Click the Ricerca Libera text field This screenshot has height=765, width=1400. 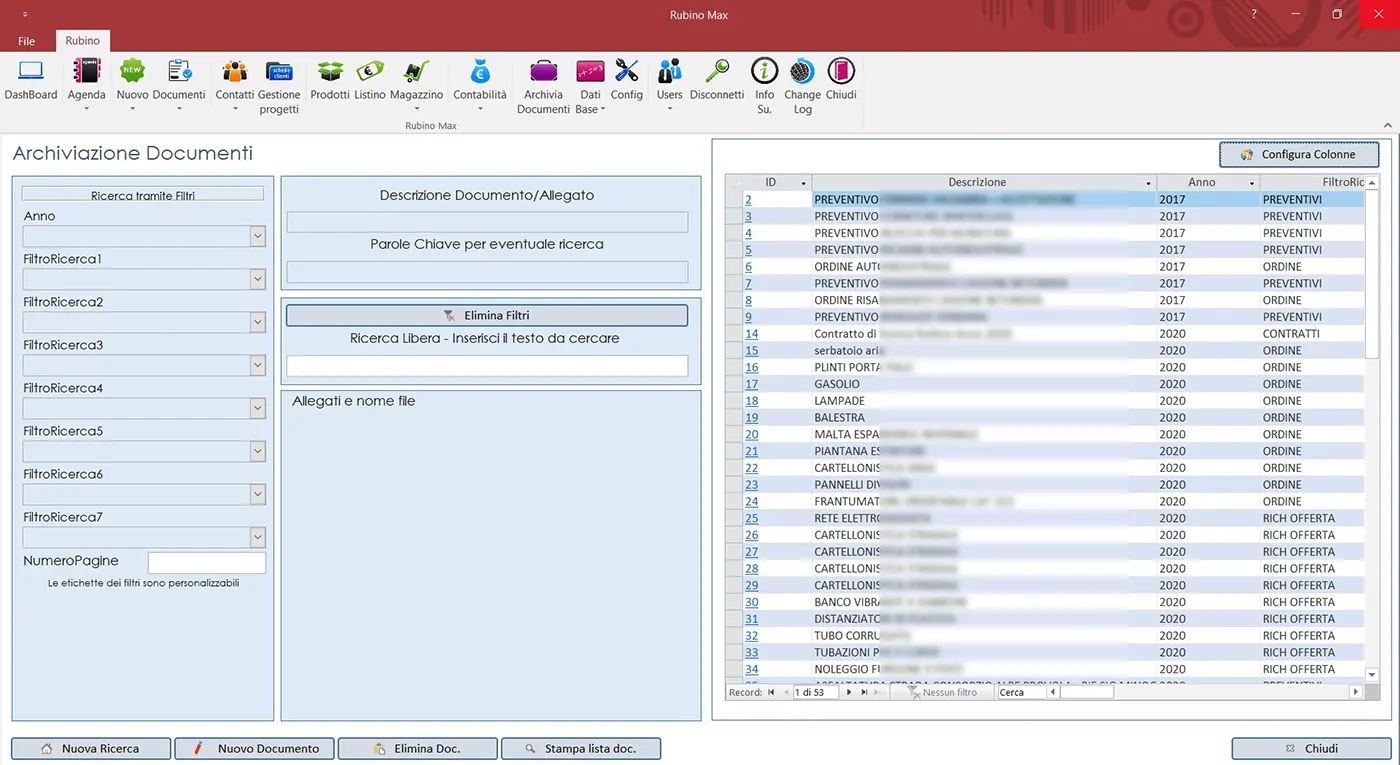pos(487,366)
